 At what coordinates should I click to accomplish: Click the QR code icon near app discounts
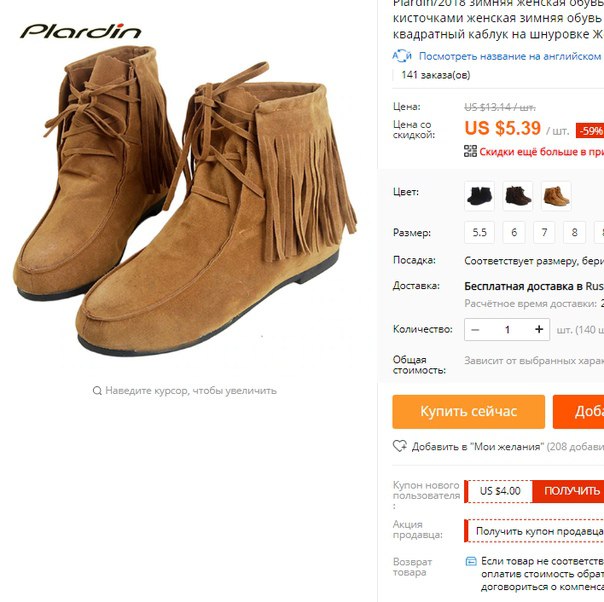coord(470,151)
